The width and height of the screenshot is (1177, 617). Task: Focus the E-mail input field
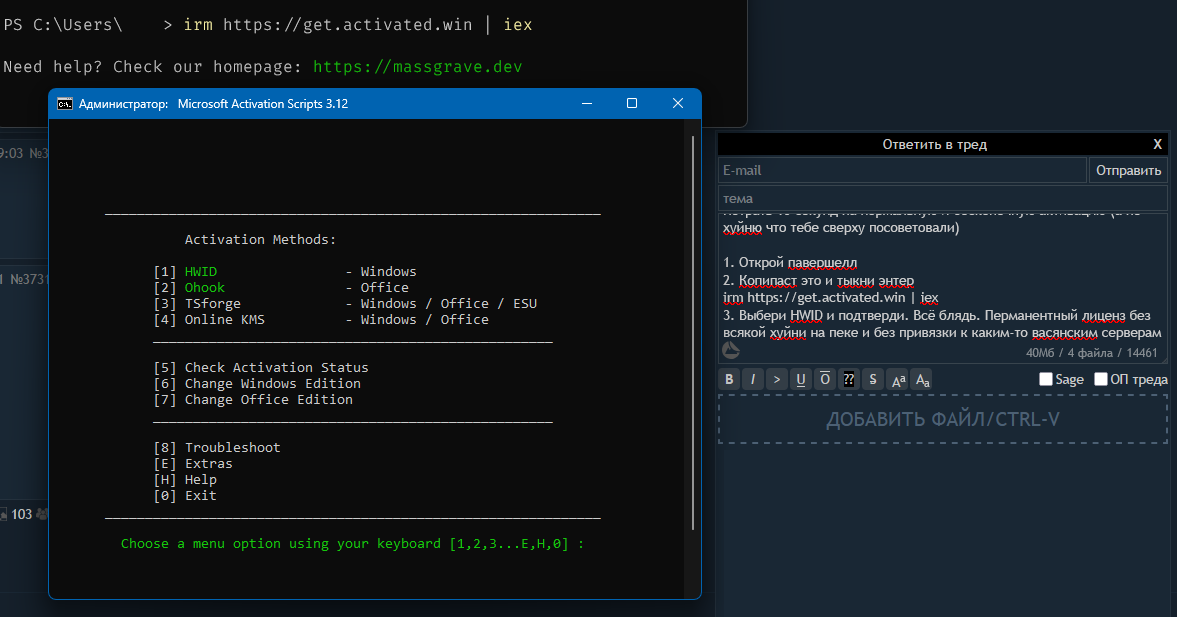(902, 170)
